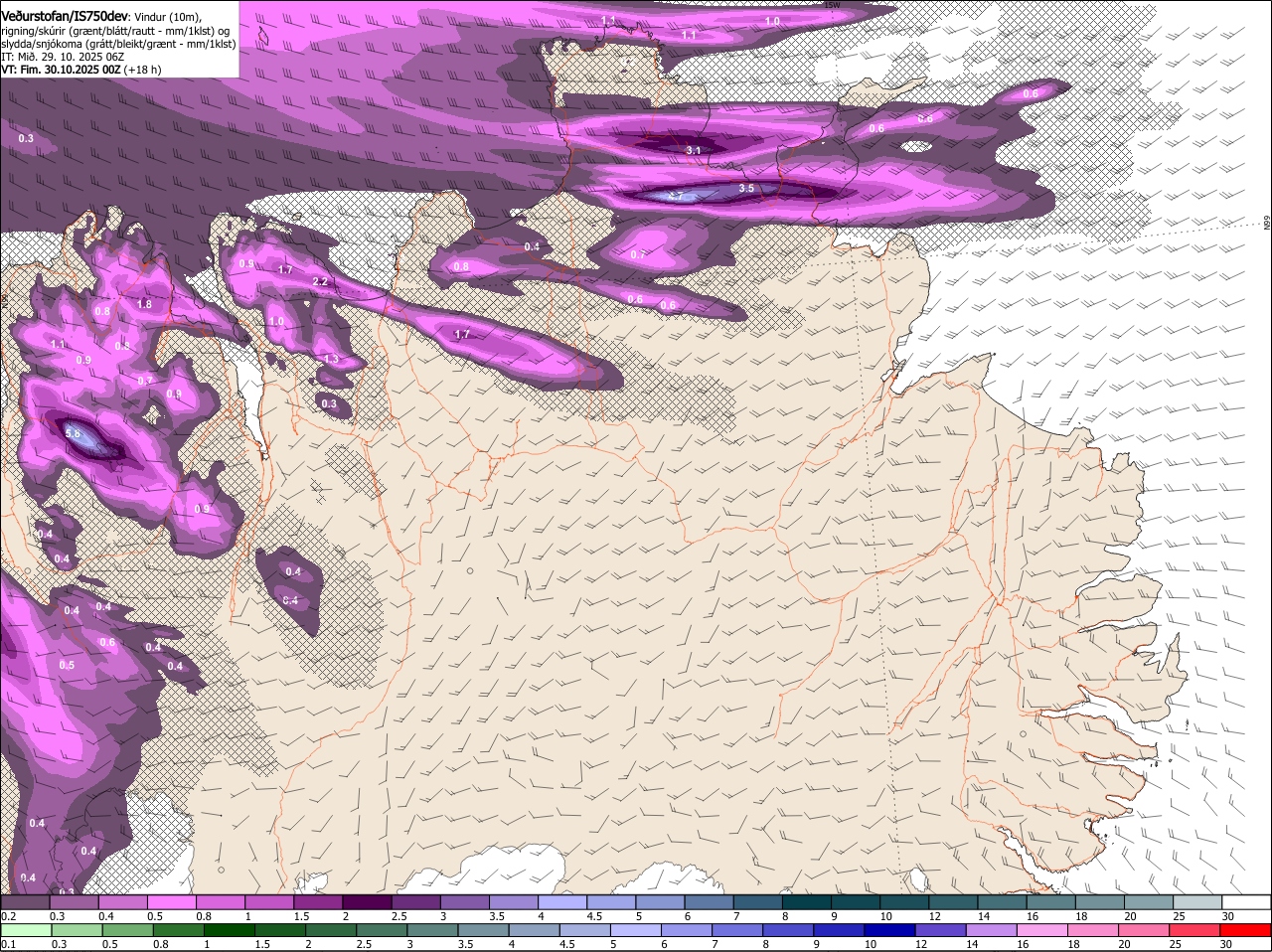Image resolution: width=1272 pixels, height=952 pixels.
Task: Click the 3.1 precipitation value label
Action: 694,150
